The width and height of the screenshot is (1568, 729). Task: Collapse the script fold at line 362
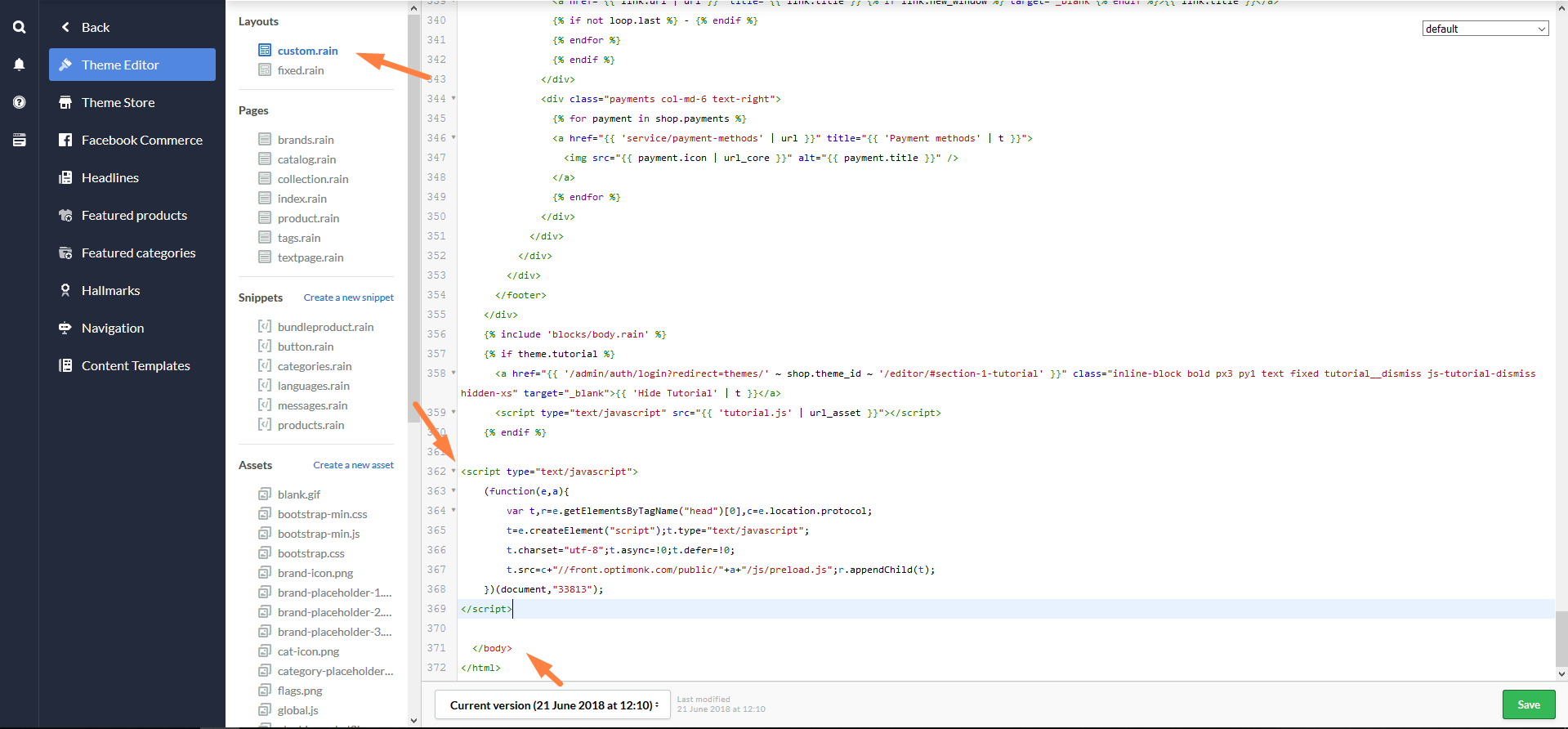[x=453, y=471]
